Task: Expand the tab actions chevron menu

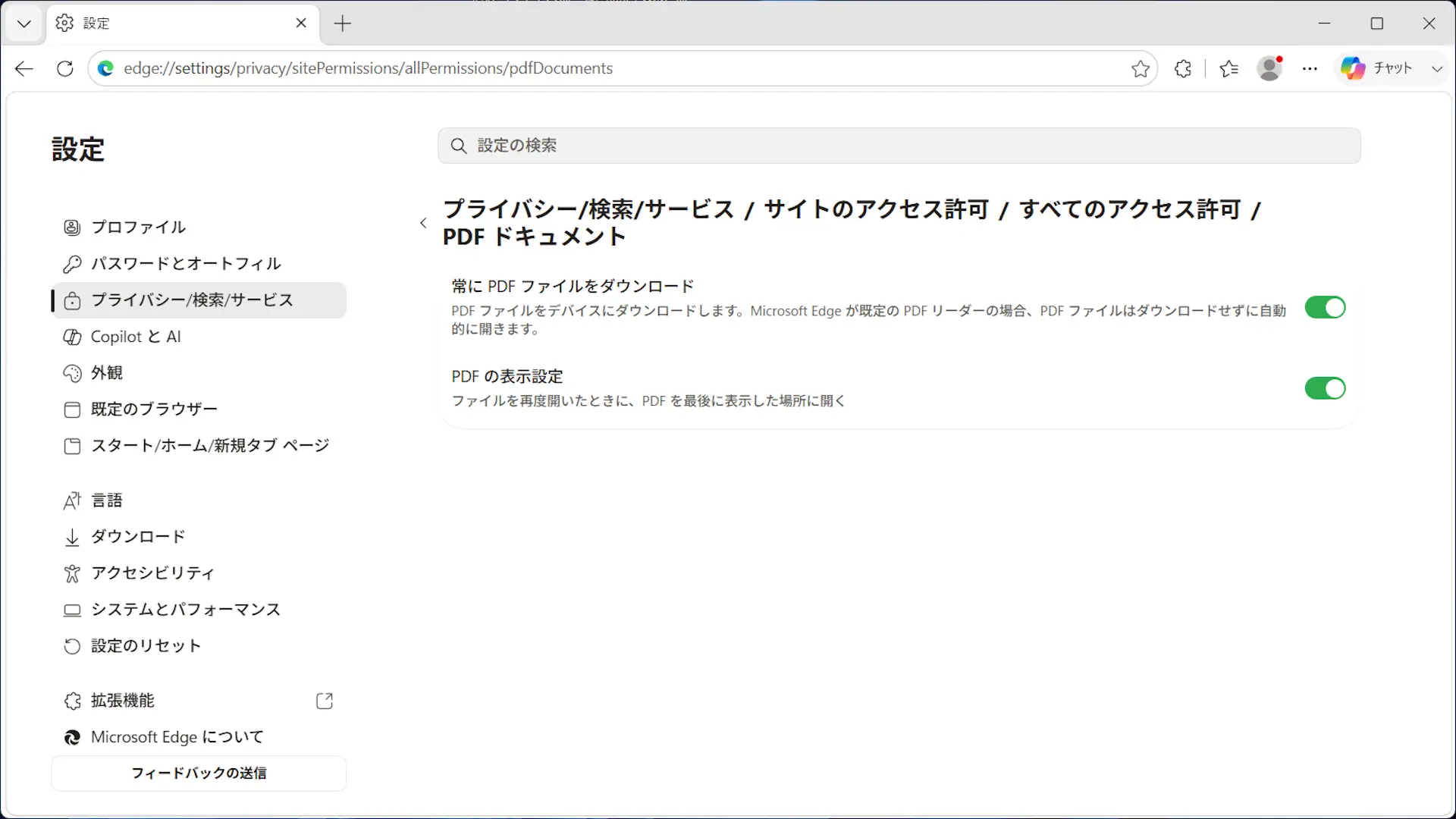Action: (24, 24)
